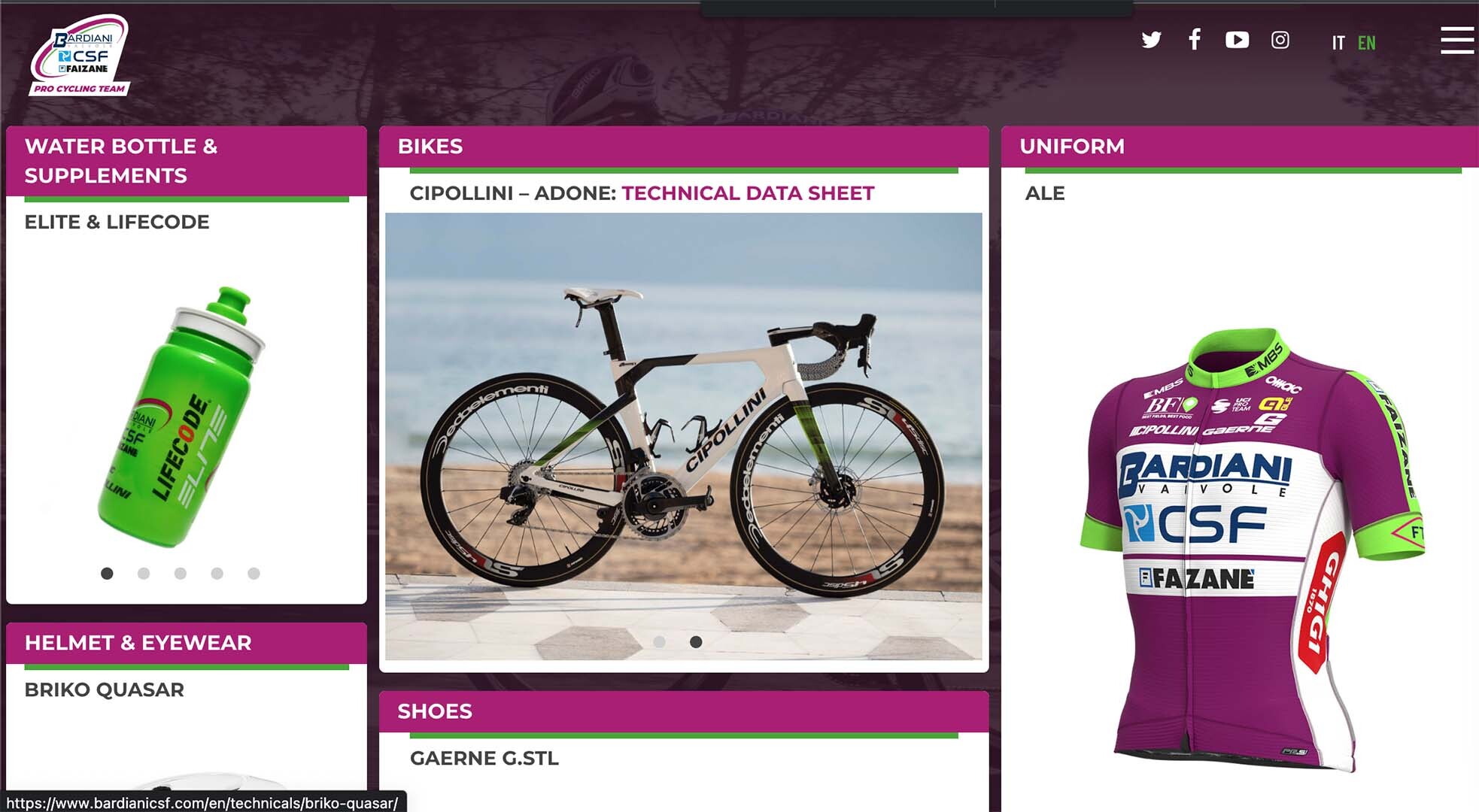Select the fourth water bottle carousel dot
The image size is (1479, 812).
point(217,574)
